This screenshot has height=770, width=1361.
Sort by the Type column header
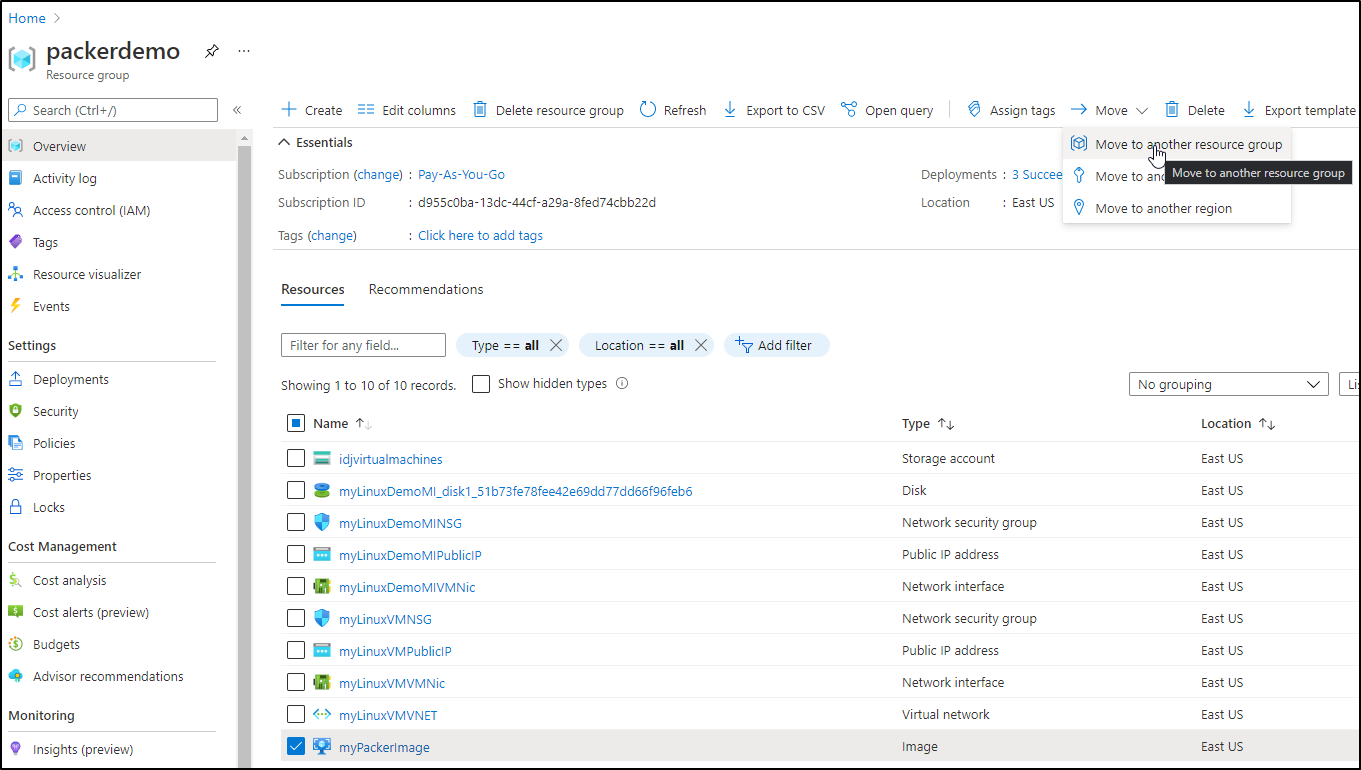coord(928,424)
